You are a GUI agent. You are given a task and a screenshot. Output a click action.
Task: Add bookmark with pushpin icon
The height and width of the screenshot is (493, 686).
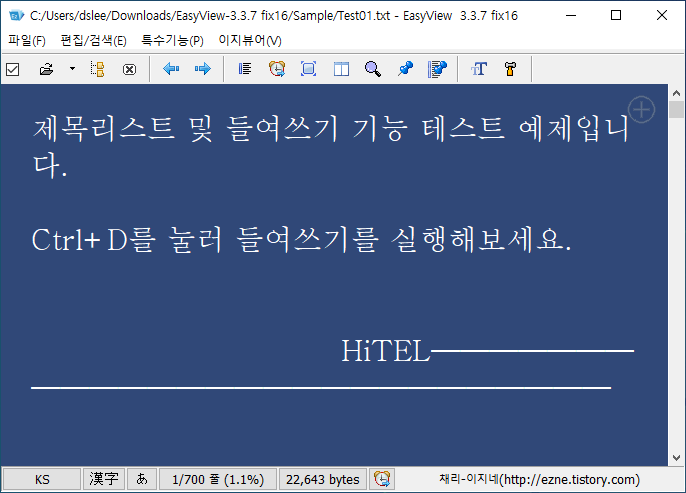pos(405,69)
